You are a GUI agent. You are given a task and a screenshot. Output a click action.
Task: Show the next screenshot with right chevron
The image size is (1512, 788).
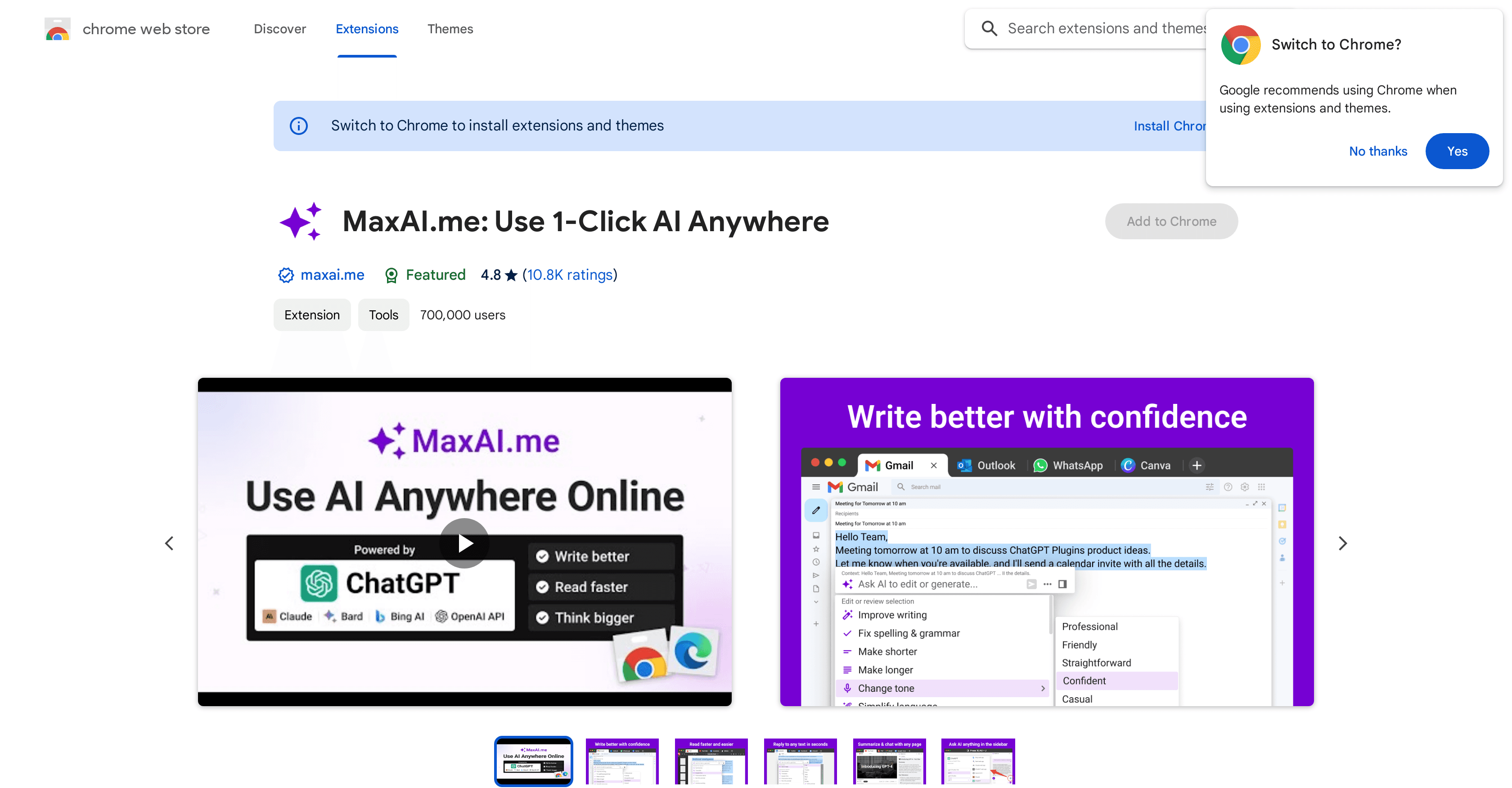click(x=1343, y=543)
